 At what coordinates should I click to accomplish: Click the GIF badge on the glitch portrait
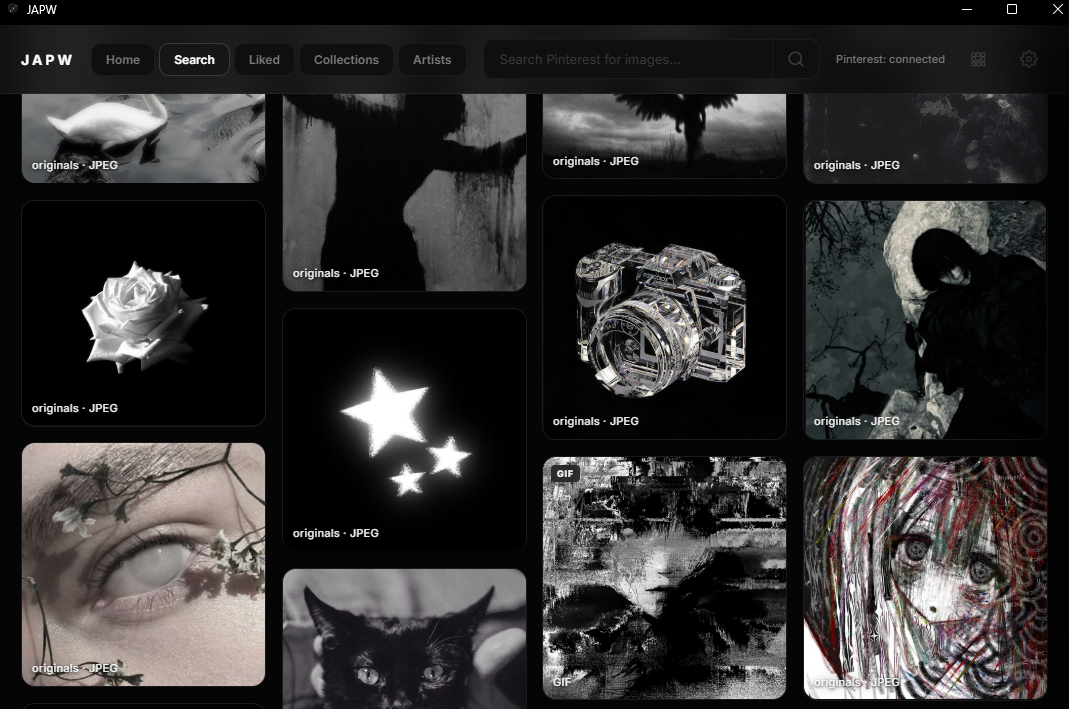click(566, 473)
